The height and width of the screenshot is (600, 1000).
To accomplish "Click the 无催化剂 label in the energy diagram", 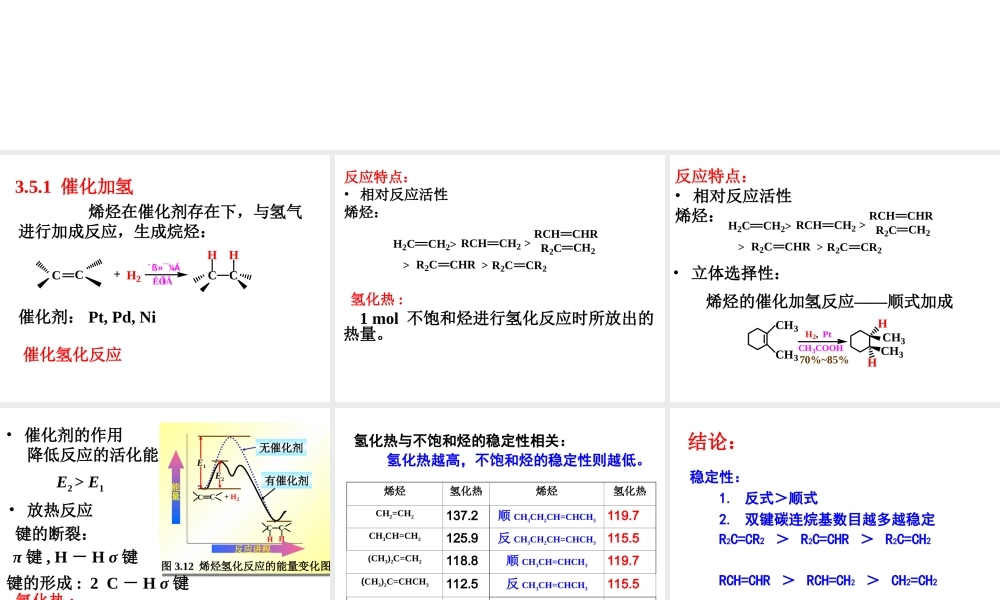I will (x=281, y=448).
